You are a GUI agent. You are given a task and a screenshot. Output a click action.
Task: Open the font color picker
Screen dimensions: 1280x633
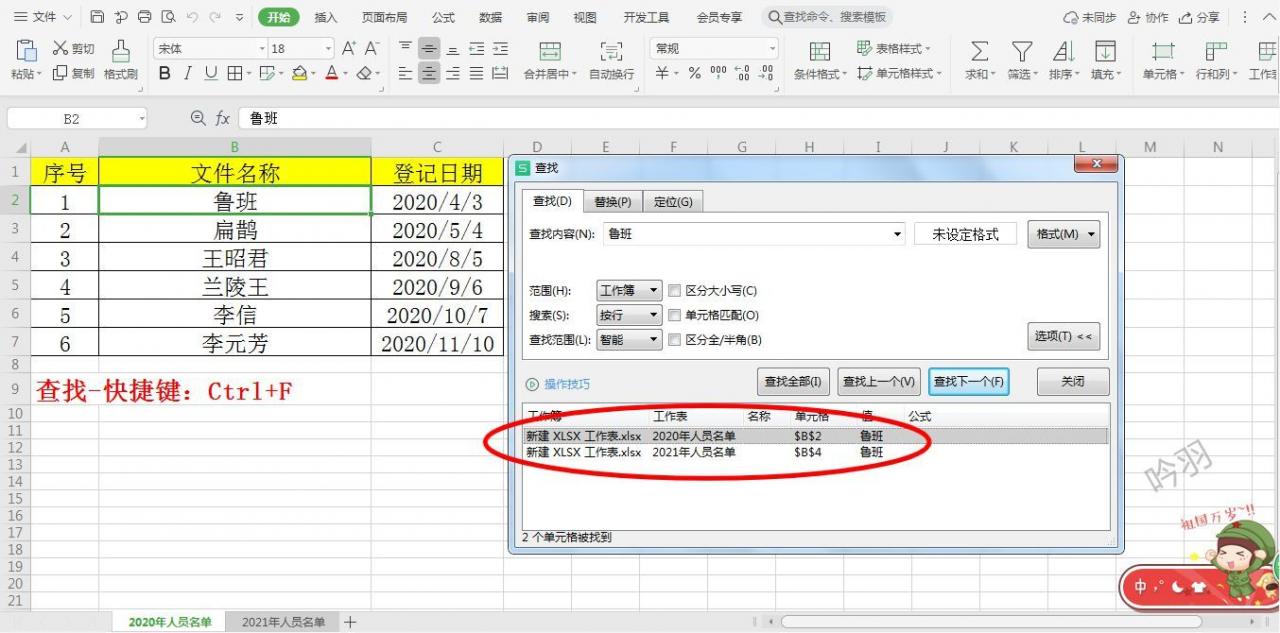(346, 73)
